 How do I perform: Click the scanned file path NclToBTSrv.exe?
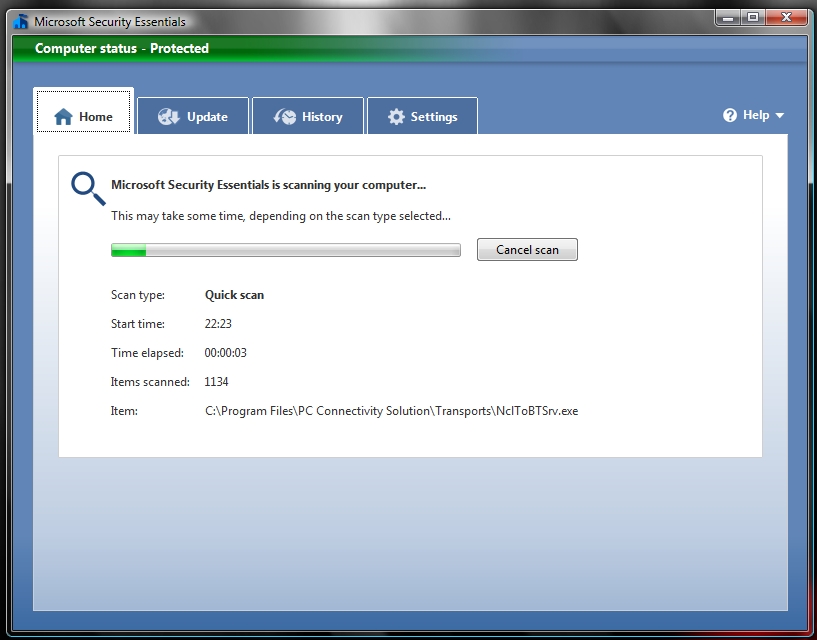click(391, 411)
